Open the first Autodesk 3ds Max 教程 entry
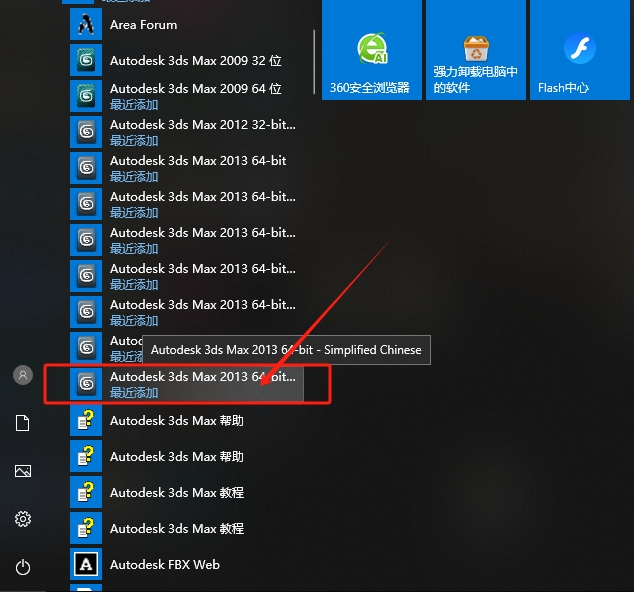This screenshot has height=592, width=634. [x=176, y=492]
